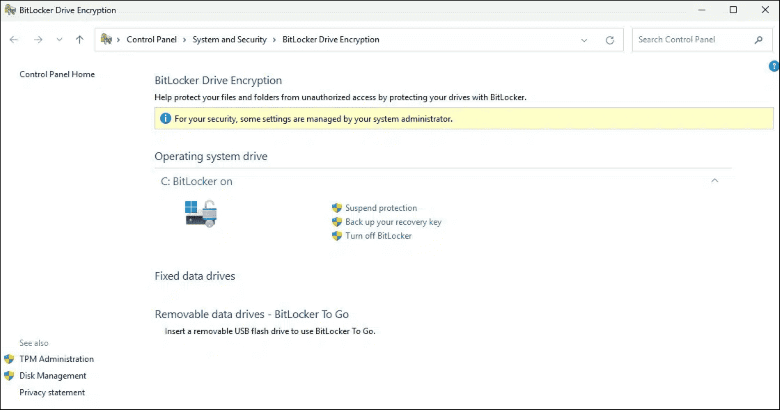Click the administrator-managed settings banner text
The image size is (780, 410).
pos(313,119)
